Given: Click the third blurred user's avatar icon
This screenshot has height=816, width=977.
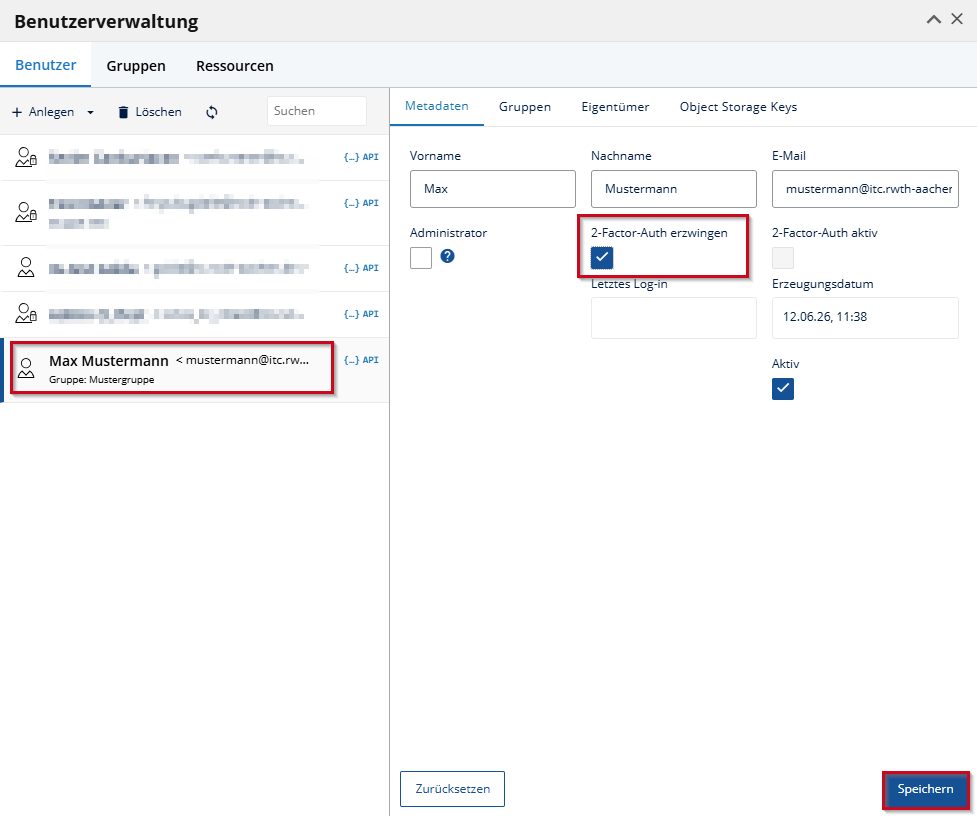Looking at the screenshot, I should 26,267.
